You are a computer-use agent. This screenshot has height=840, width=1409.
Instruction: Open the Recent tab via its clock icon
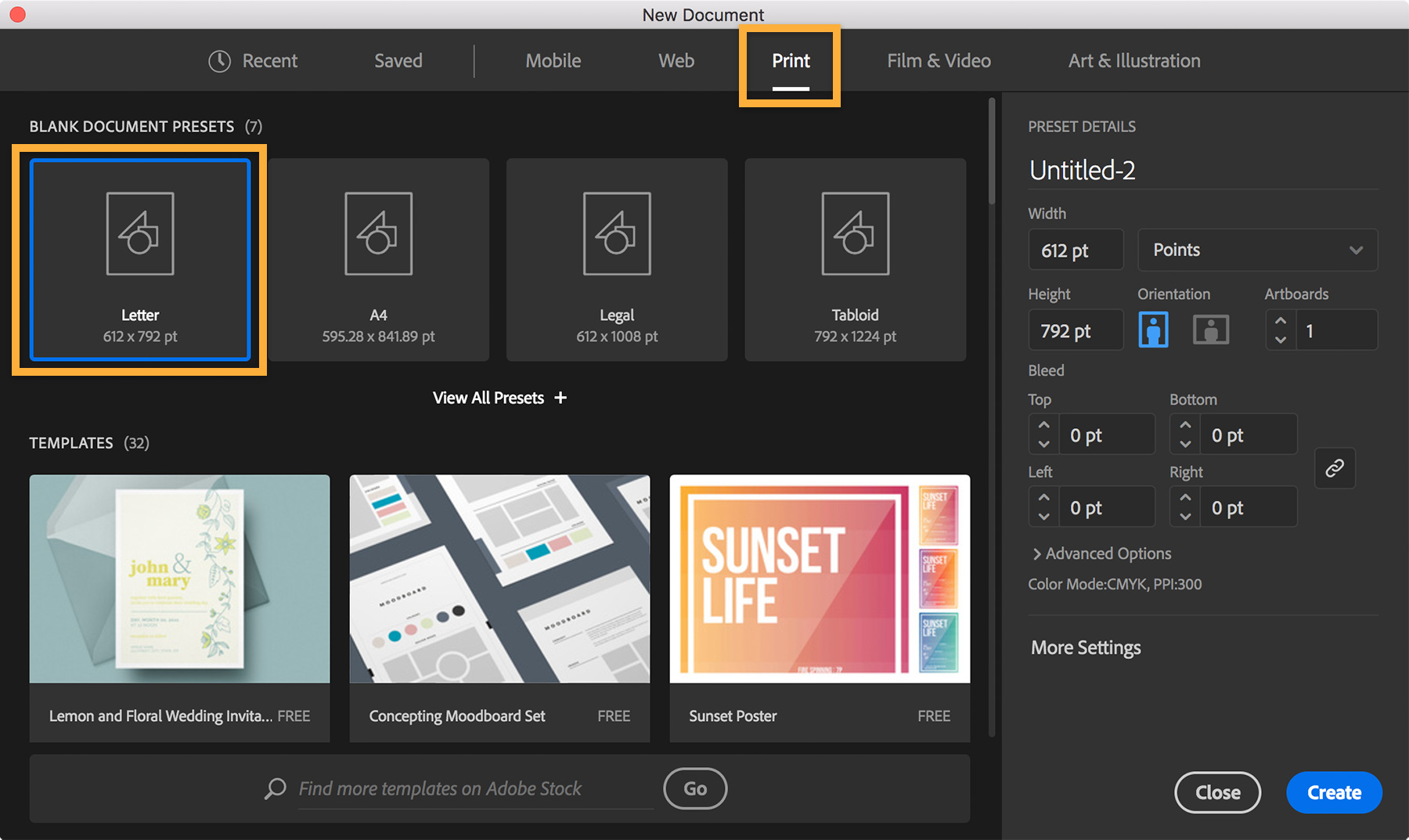coord(220,60)
